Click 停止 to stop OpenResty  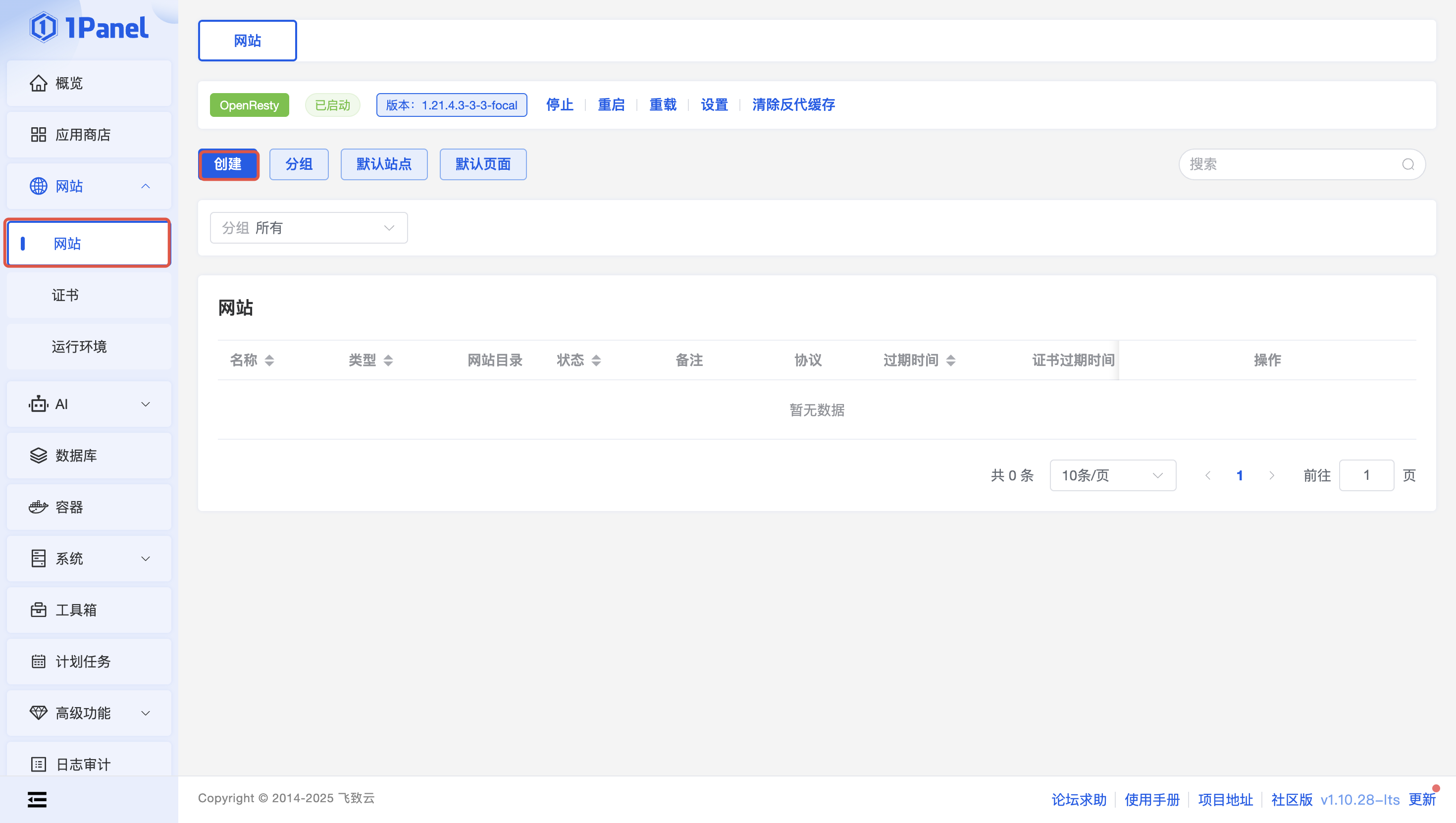560,105
